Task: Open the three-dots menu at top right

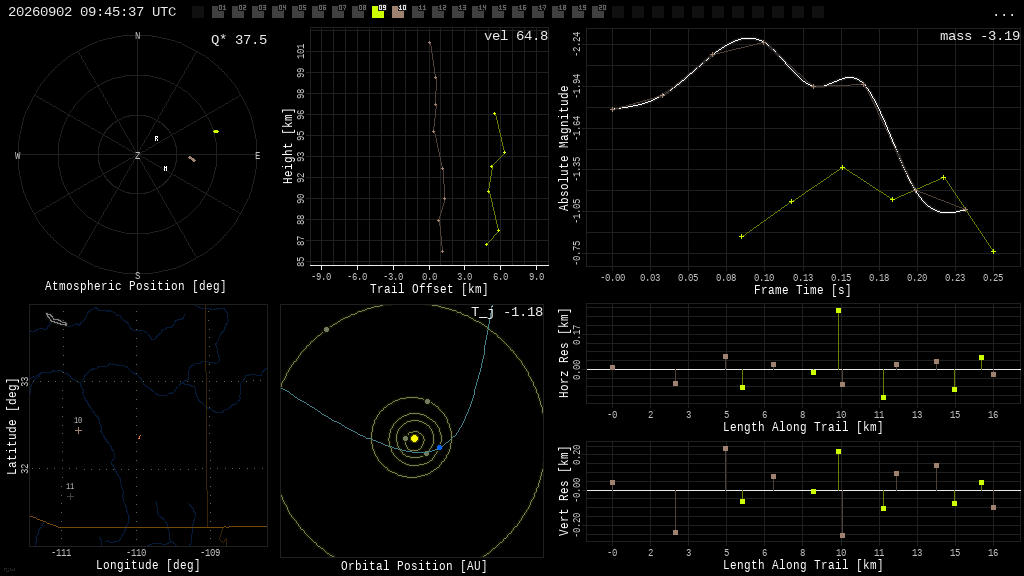Action: [1002, 13]
